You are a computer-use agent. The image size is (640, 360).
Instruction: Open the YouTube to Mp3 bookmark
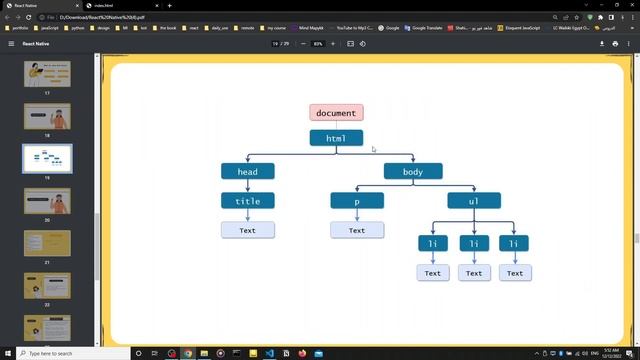[x=351, y=28]
